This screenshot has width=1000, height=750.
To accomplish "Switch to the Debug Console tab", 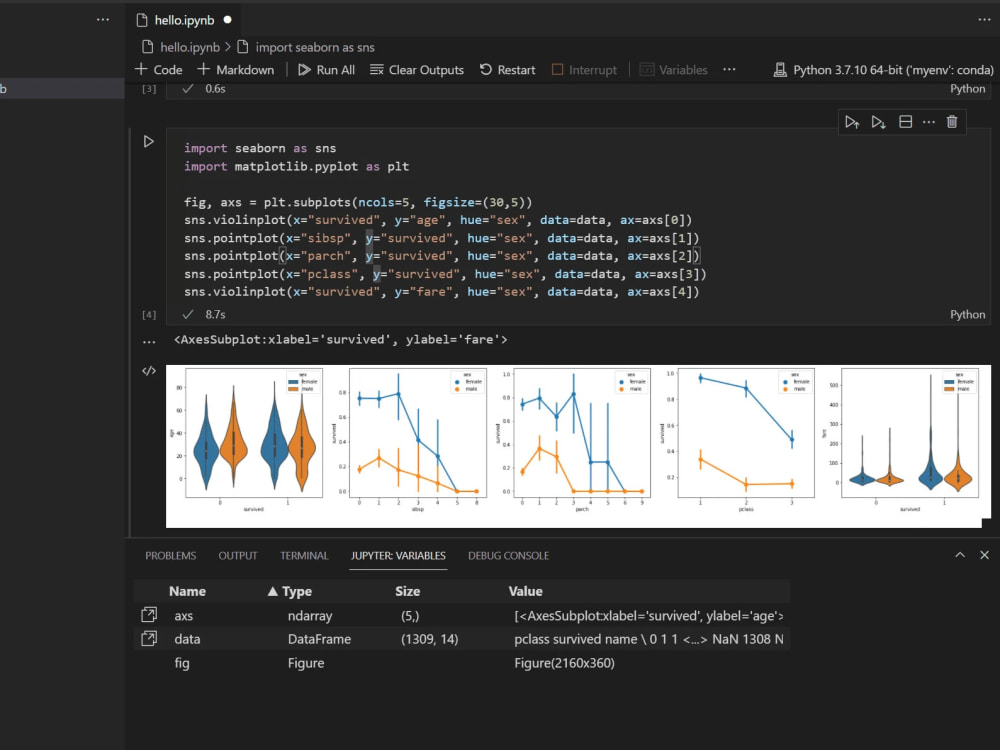I will (x=508, y=555).
